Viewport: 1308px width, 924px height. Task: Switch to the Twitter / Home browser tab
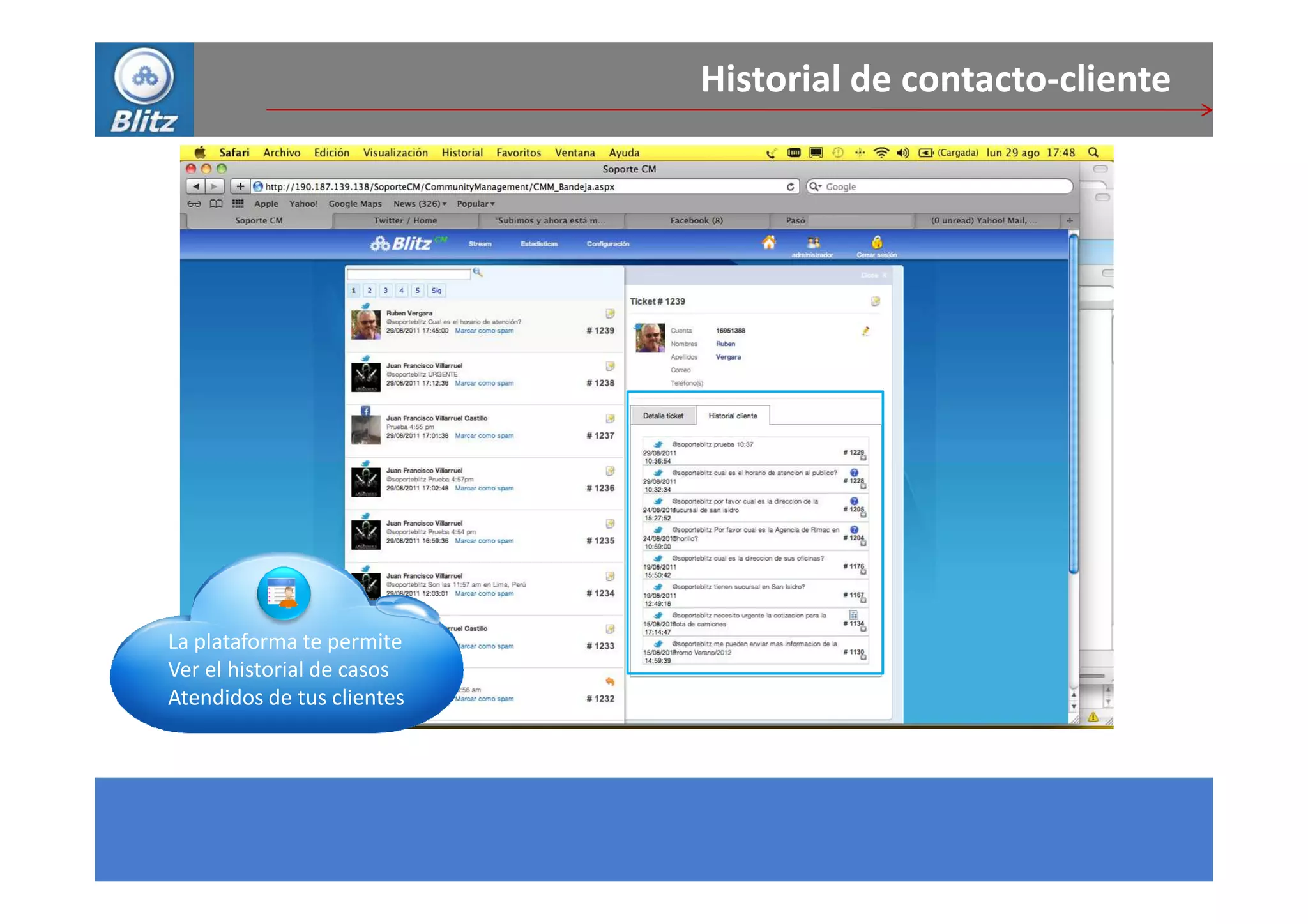[406, 220]
